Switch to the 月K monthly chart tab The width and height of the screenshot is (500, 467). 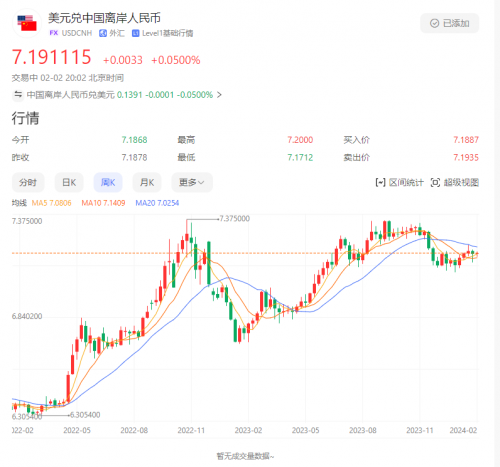coord(147,183)
